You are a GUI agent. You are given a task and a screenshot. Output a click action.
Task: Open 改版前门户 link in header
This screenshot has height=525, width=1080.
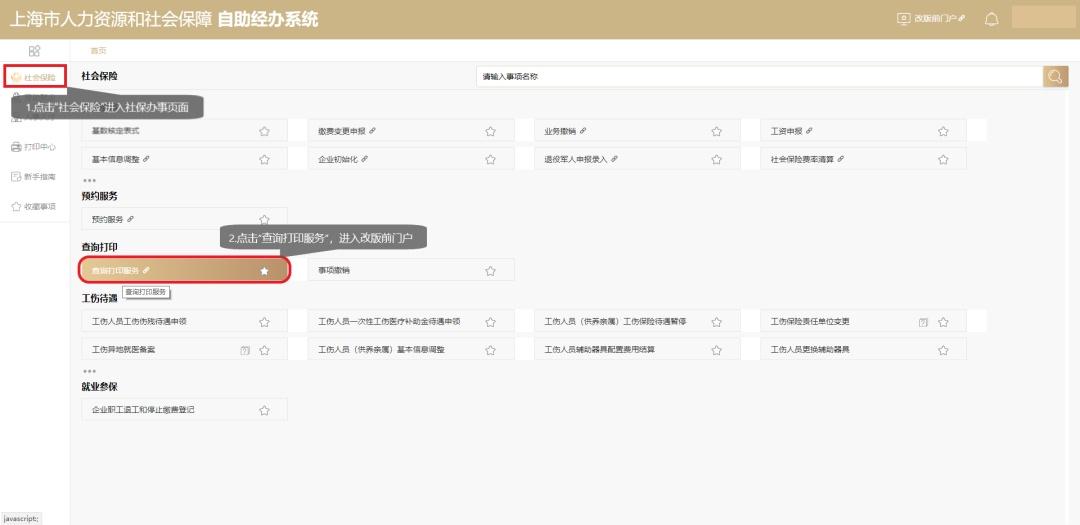[931, 19]
